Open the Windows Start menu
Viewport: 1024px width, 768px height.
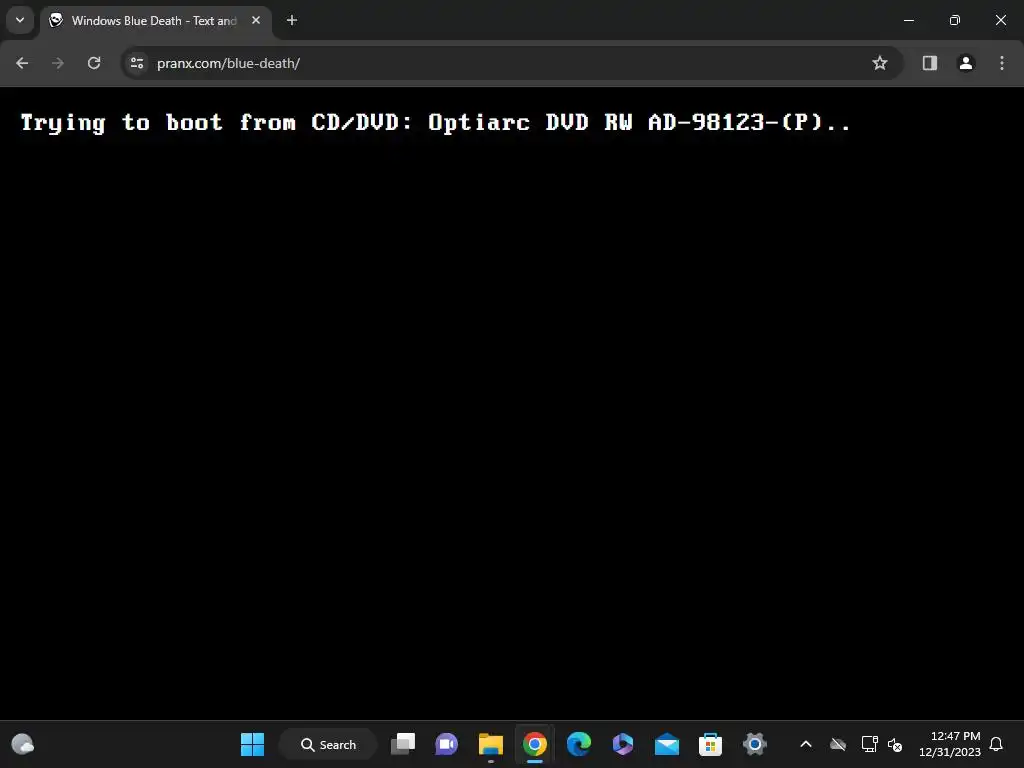pyautogui.click(x=252, y=744)
